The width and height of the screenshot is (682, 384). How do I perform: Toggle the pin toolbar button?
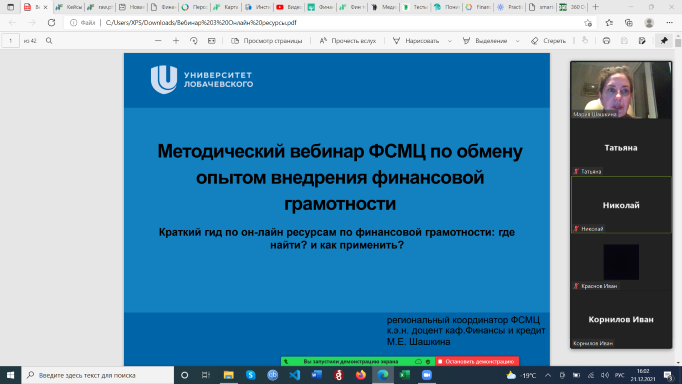[x=664, y=40]
